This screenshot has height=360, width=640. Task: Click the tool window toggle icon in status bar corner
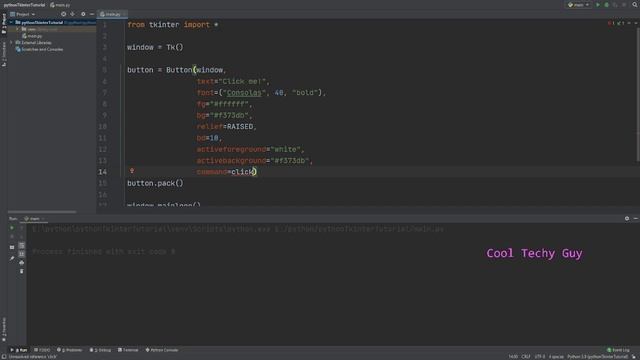pyautogui.click(x=4, y=357)
